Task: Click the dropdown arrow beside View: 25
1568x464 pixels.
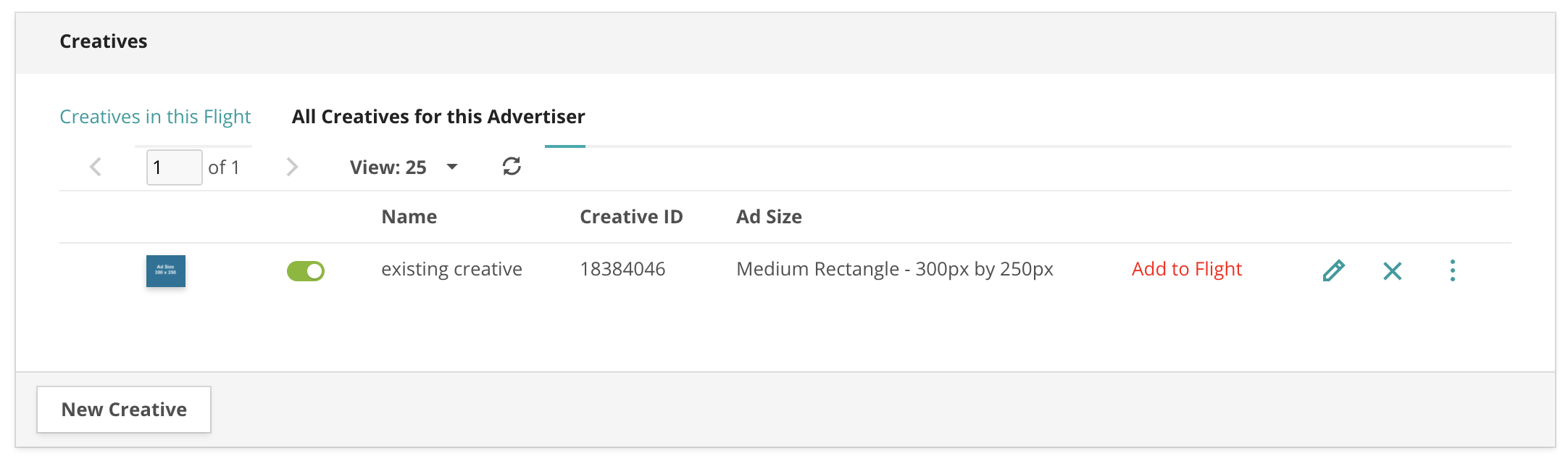Action: click(452, 167)
